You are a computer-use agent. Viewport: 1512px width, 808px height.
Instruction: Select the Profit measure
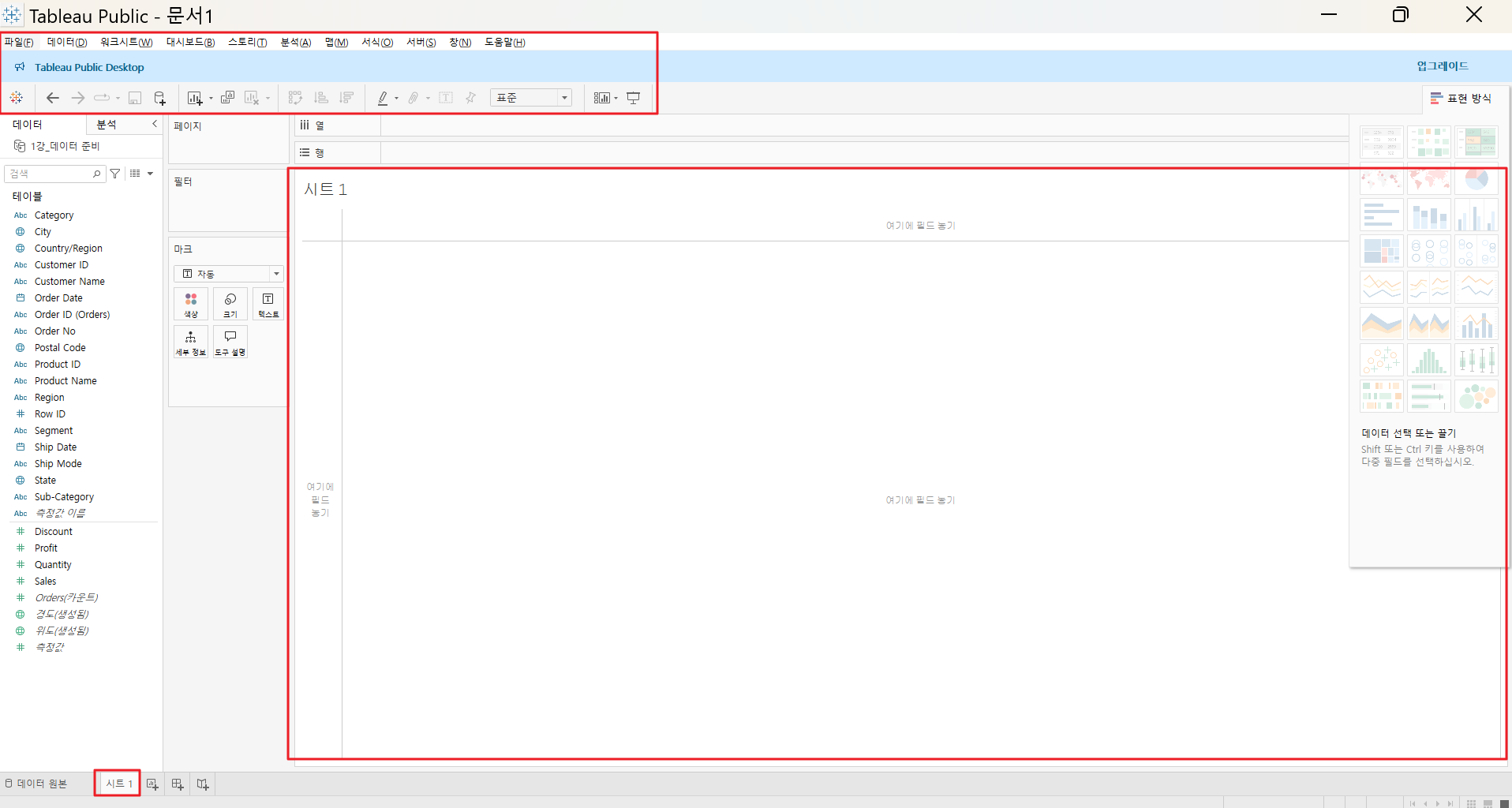46,548
